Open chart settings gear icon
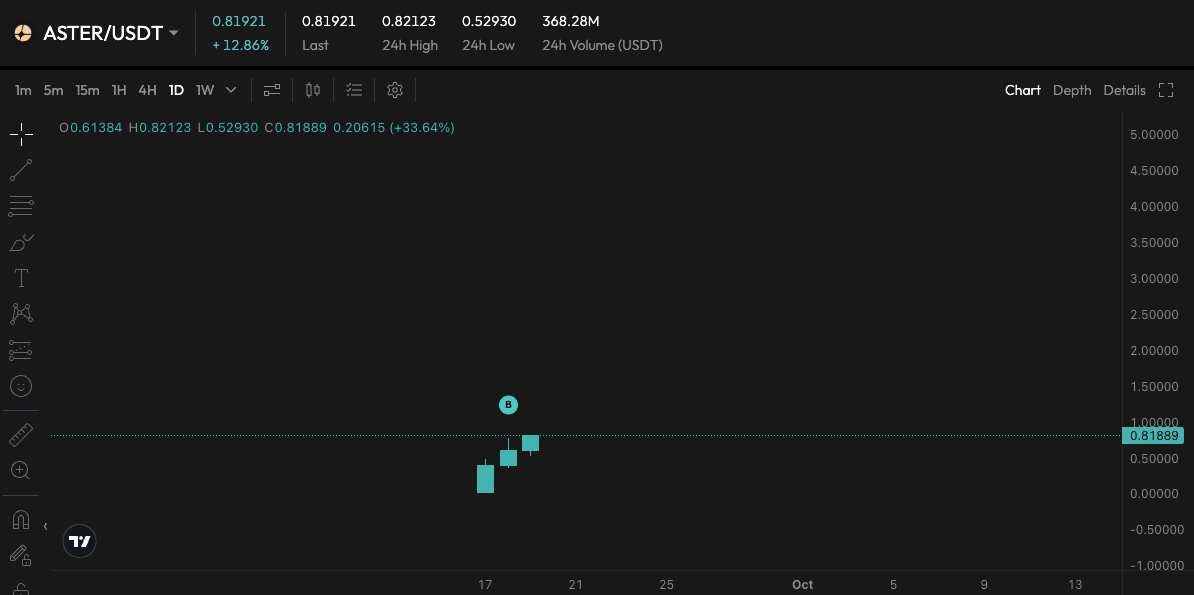The width and height of the screenshot is (1194, 595). pos(394,90)
